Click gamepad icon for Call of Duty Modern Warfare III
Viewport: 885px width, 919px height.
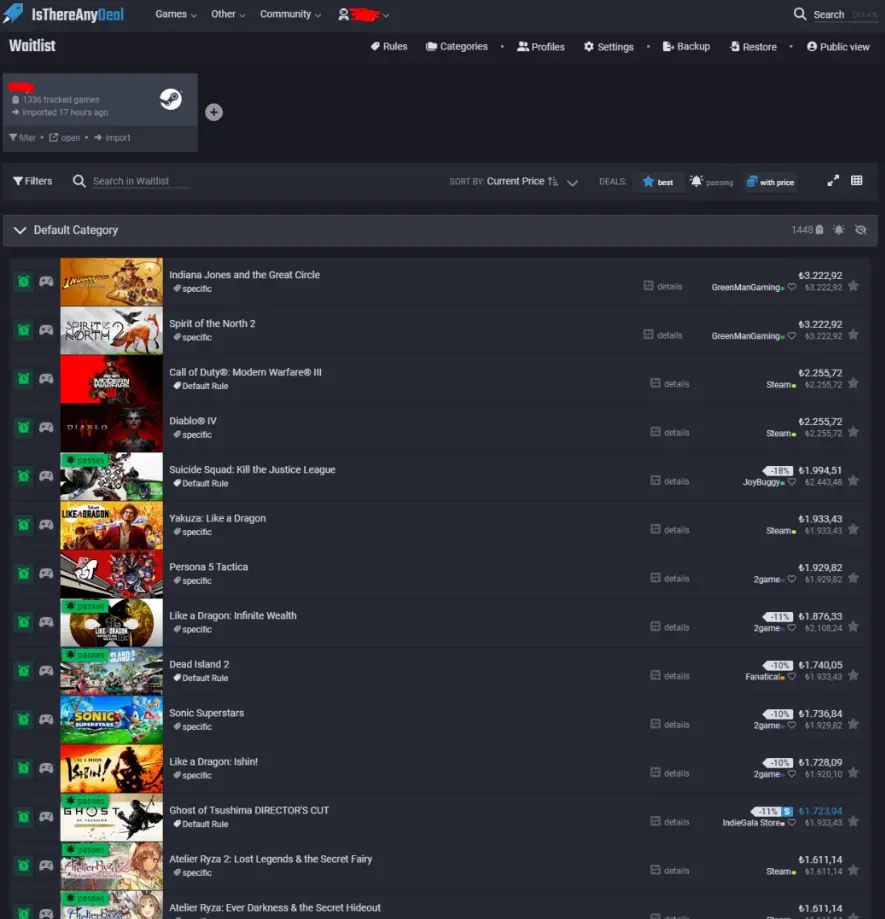click(46, 379)
